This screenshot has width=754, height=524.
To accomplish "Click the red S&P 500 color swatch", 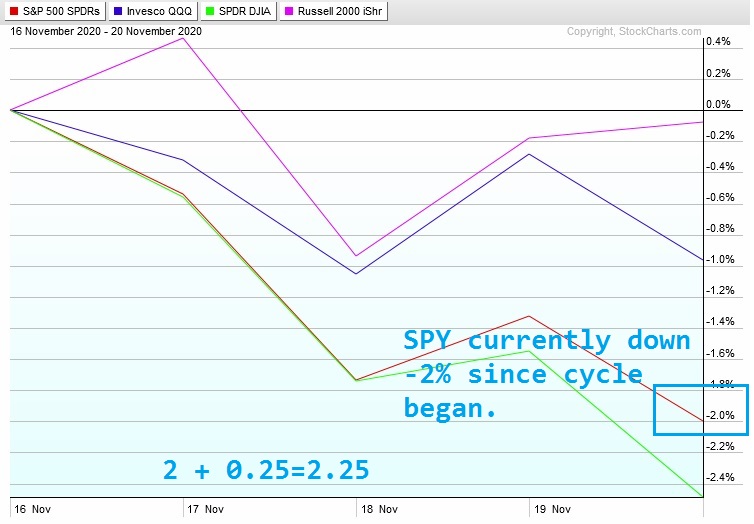I will point(14,11).
